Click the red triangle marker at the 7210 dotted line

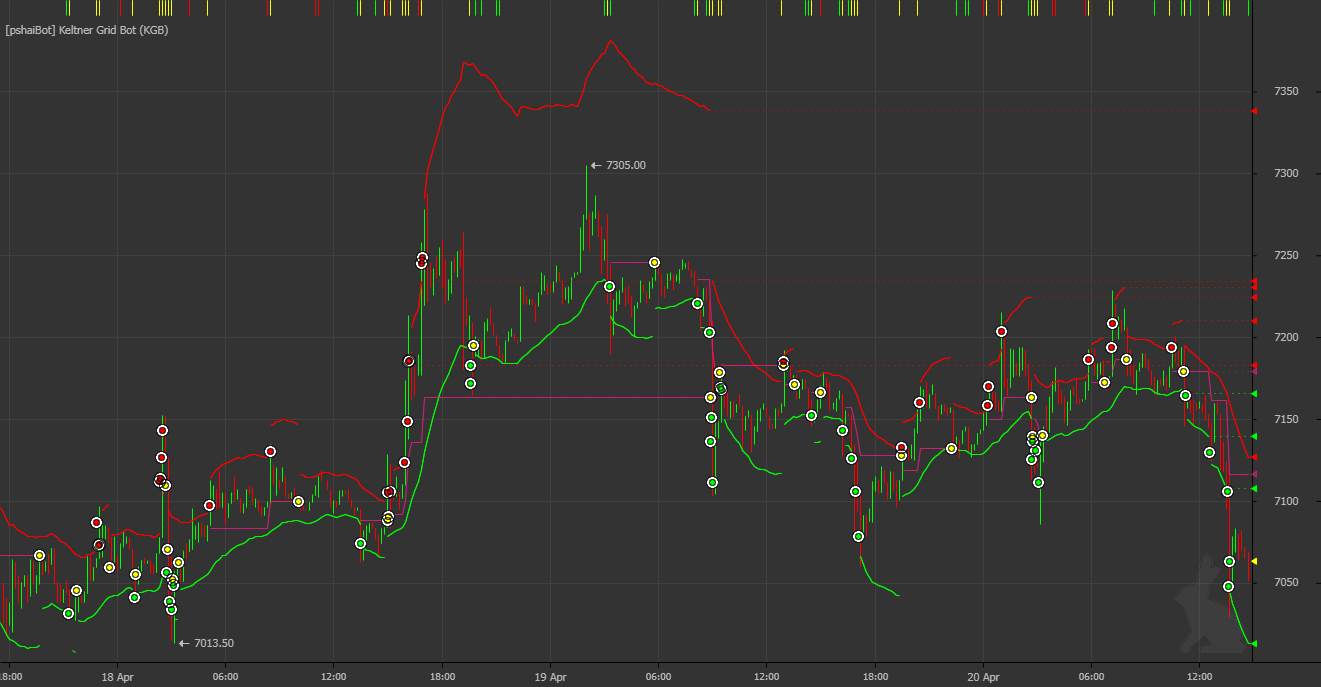[1254, 321]
